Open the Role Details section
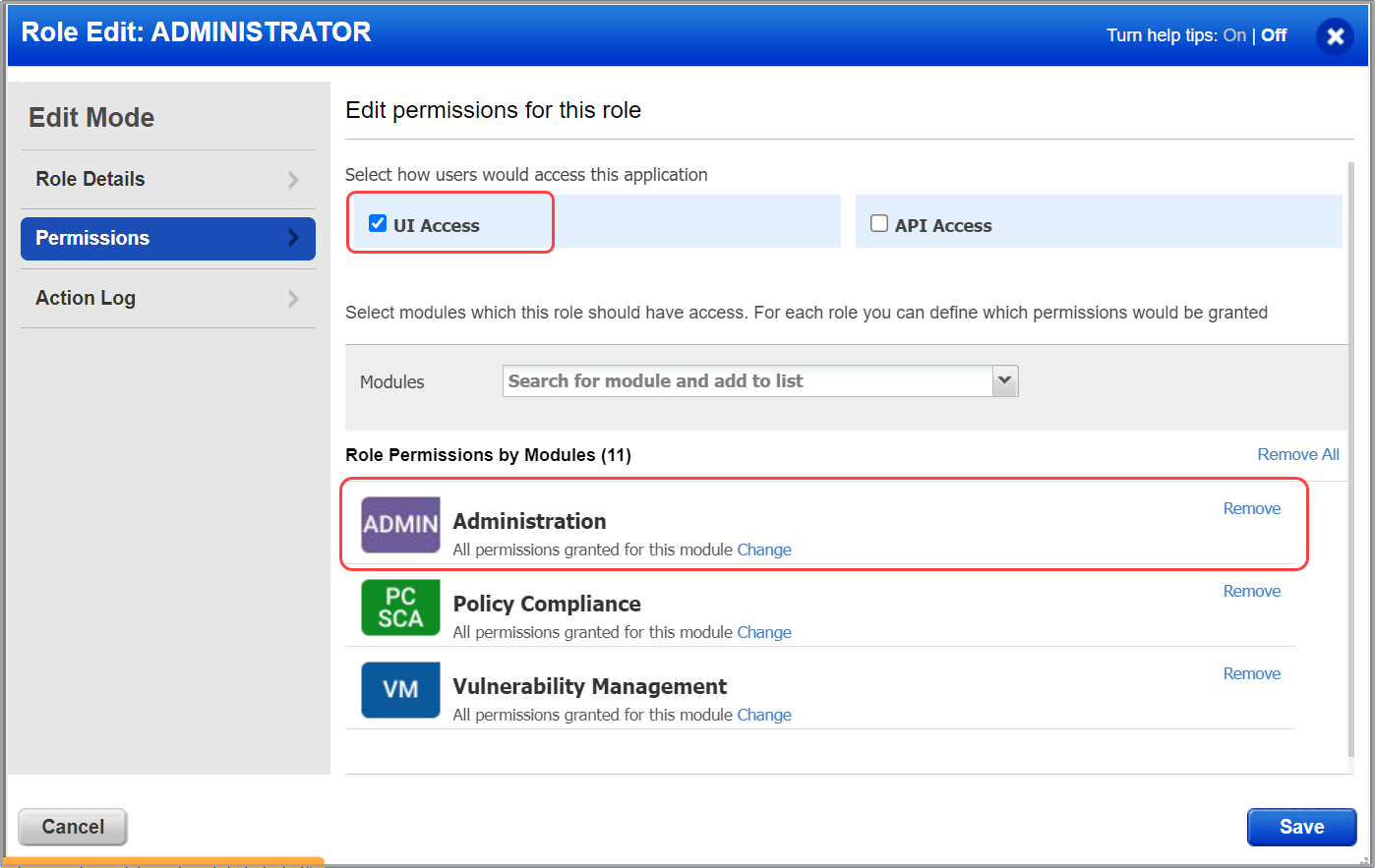 pos(90,179)
